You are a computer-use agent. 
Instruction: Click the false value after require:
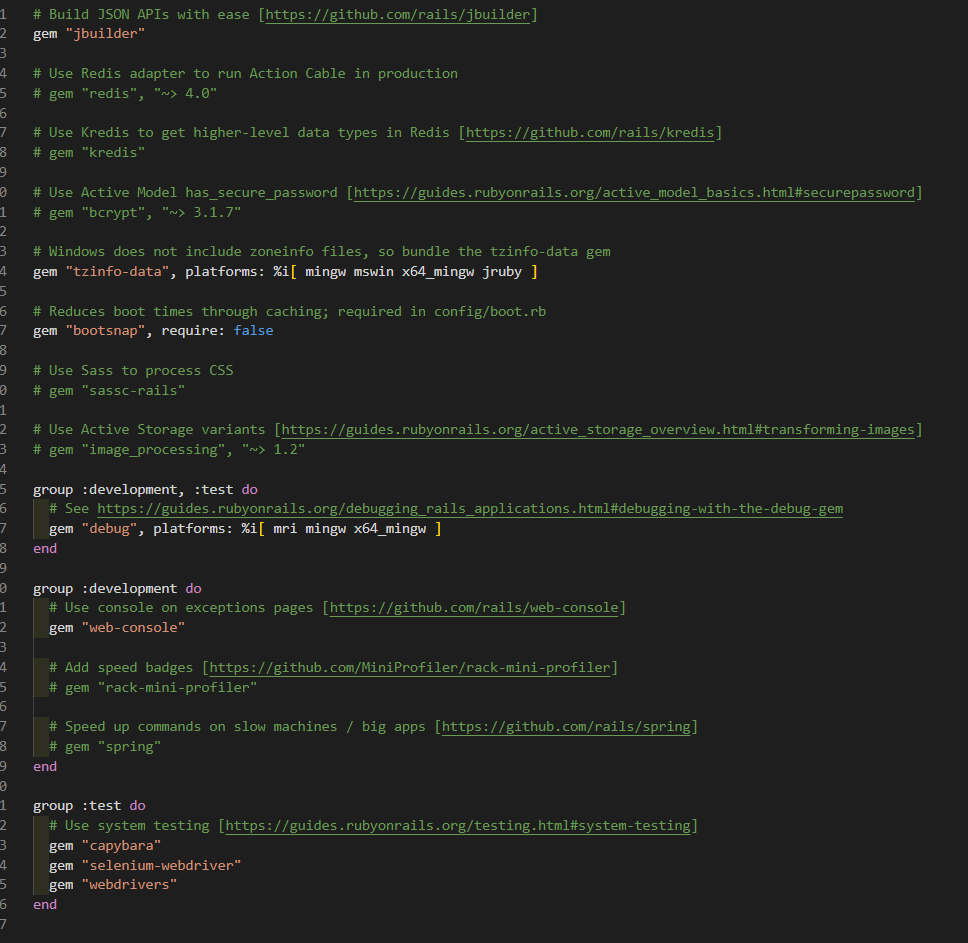click(x=253, y=330)
